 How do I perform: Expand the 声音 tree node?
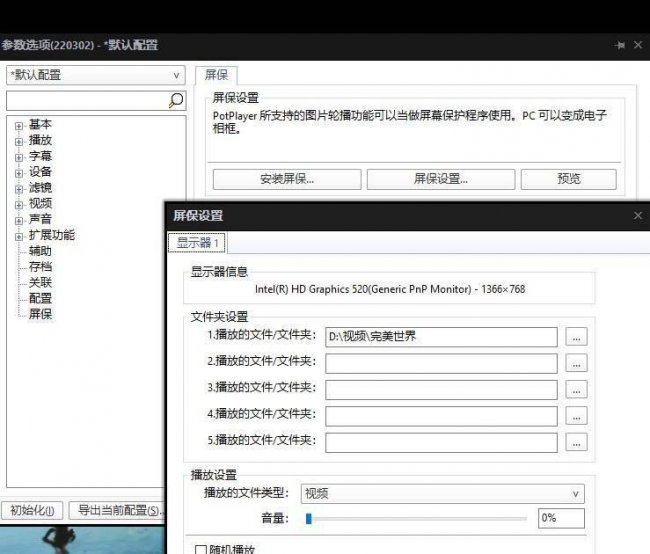[19, 221]
